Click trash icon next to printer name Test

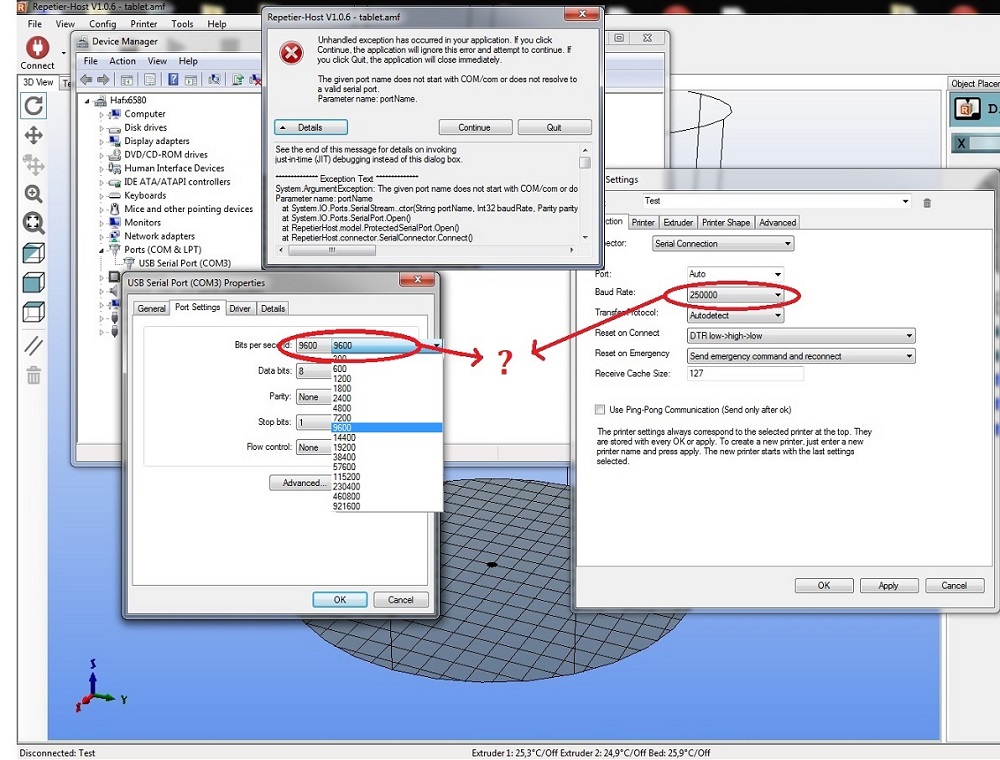click(x=927, y=203)
